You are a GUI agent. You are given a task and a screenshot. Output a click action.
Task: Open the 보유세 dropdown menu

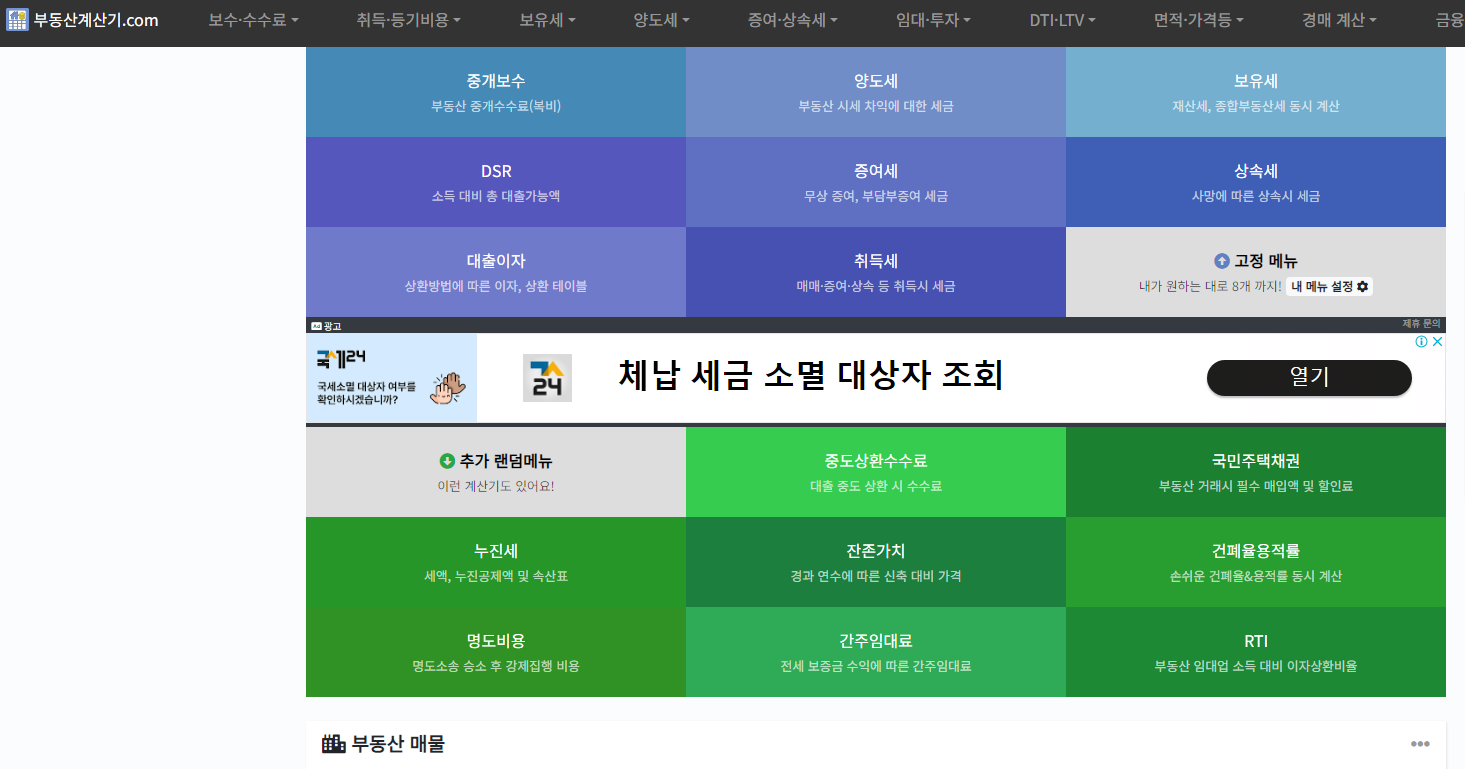pyautogui.click(x=545, y=18)
